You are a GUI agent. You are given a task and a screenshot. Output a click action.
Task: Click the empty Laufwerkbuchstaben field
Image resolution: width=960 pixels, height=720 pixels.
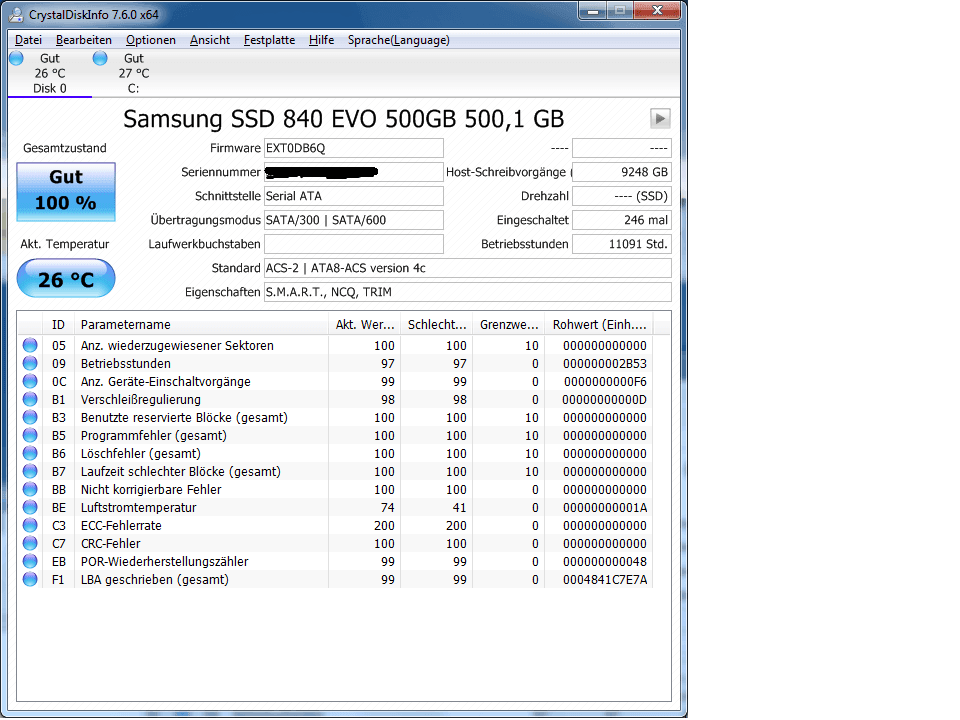[x=353, y=244]
